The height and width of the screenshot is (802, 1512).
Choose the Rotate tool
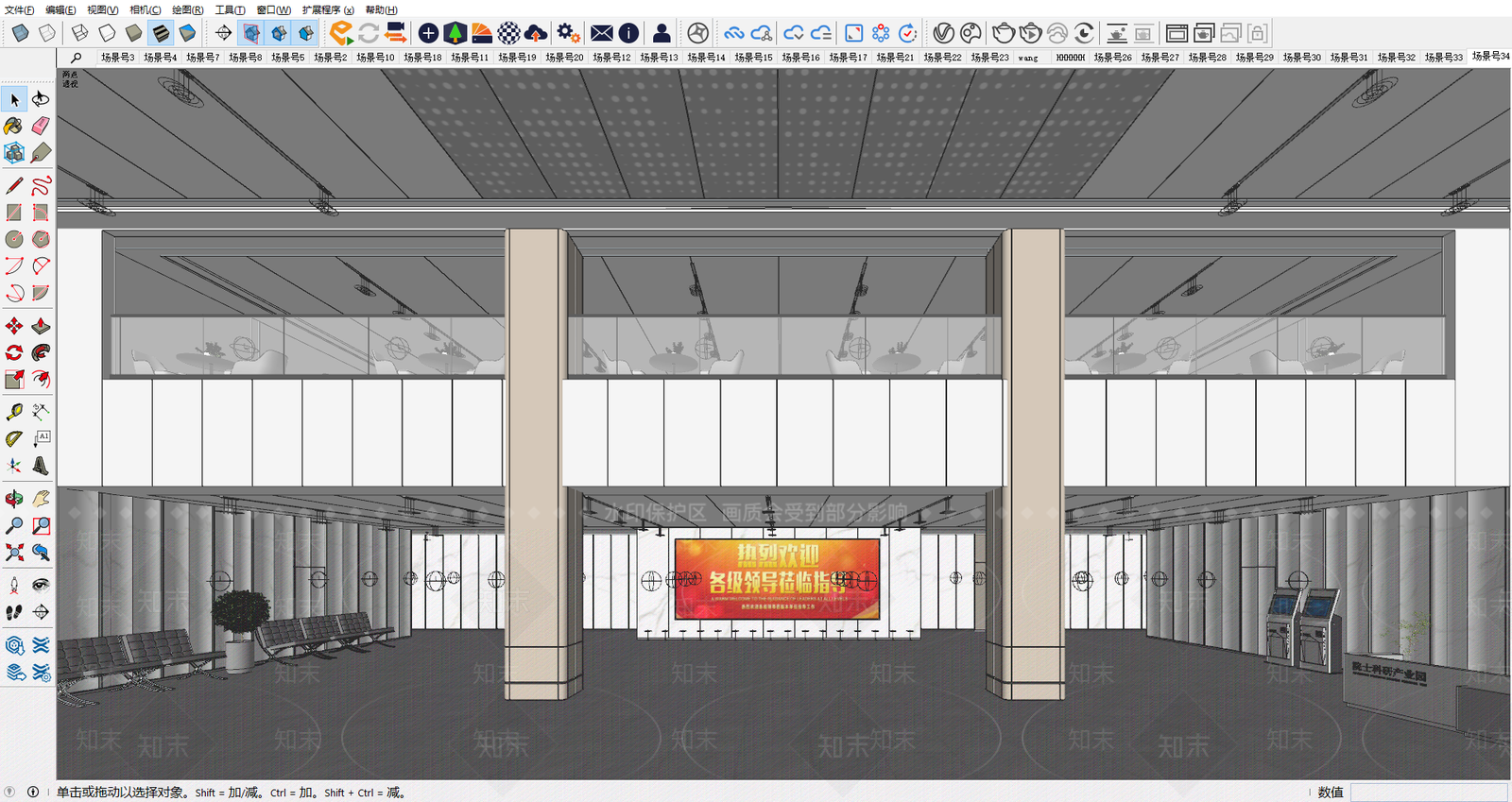[x=14, y=352]
